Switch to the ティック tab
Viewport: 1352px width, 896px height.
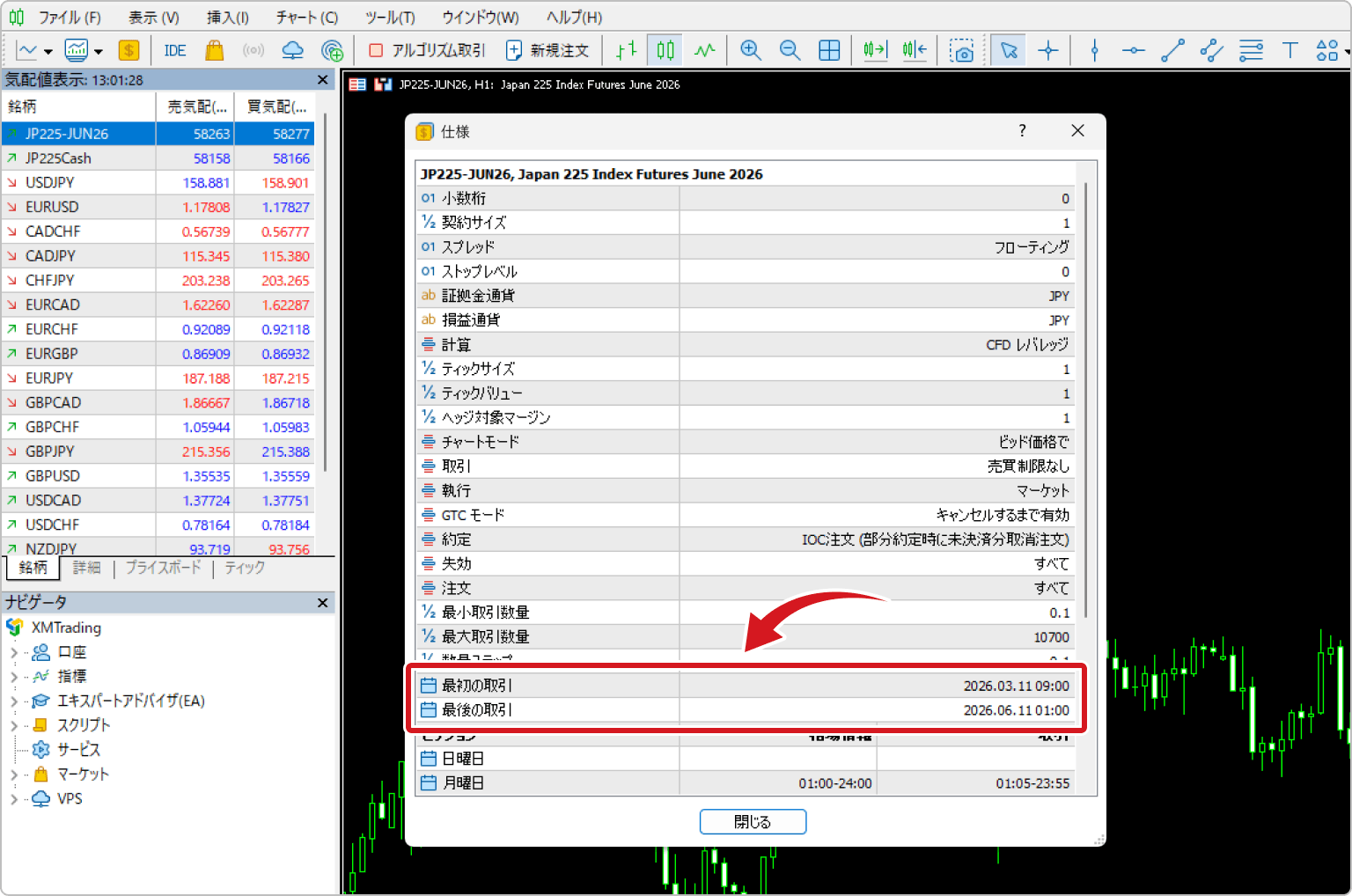click(244, 568)
